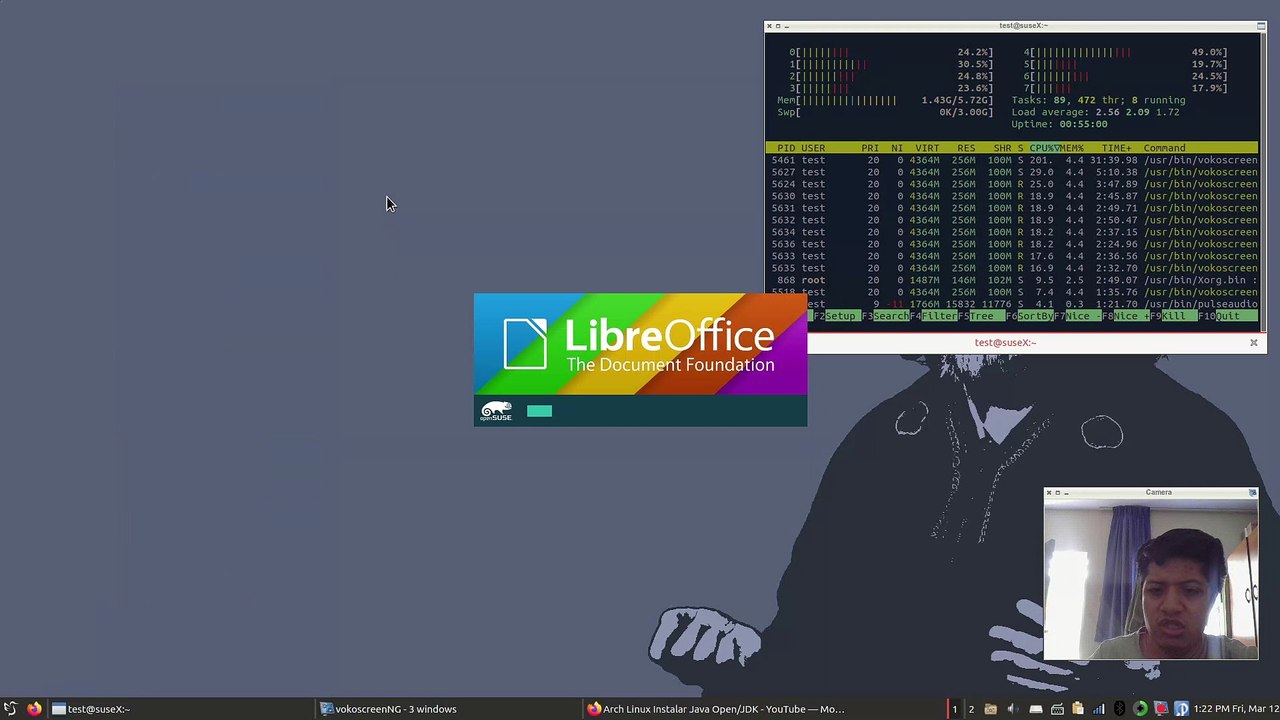
Task: Click the LibreOffice splash screen logo
Action: click(640, 345)
